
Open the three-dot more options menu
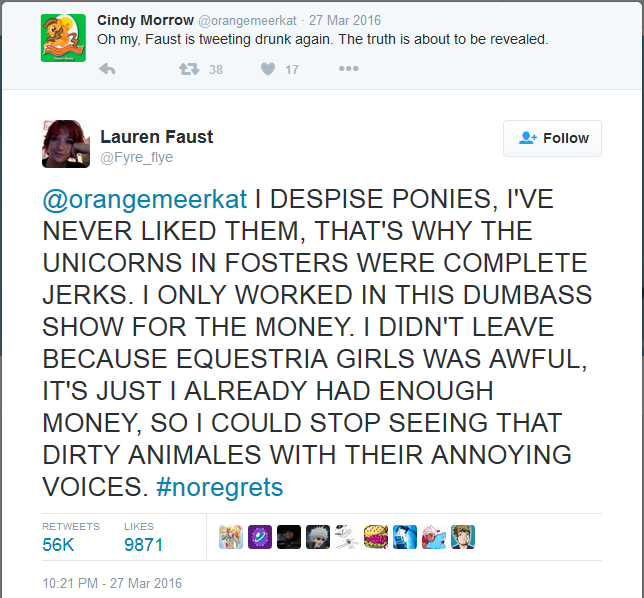point(348,69)
